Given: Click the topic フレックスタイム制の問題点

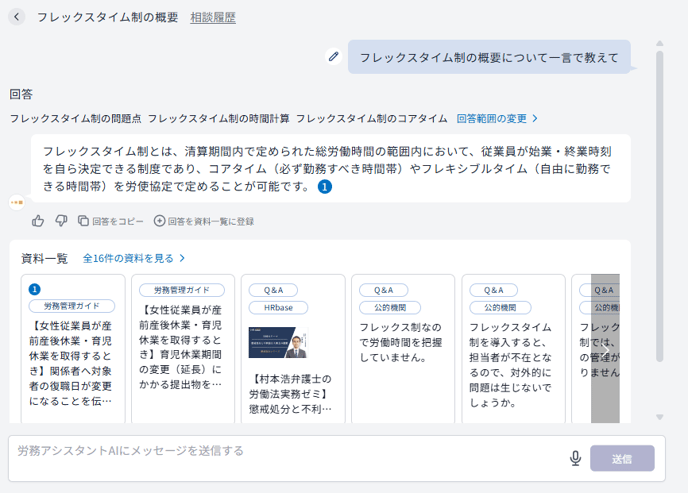Looking at the screenshot, I should pyautogui.click(x=75, y=118).
